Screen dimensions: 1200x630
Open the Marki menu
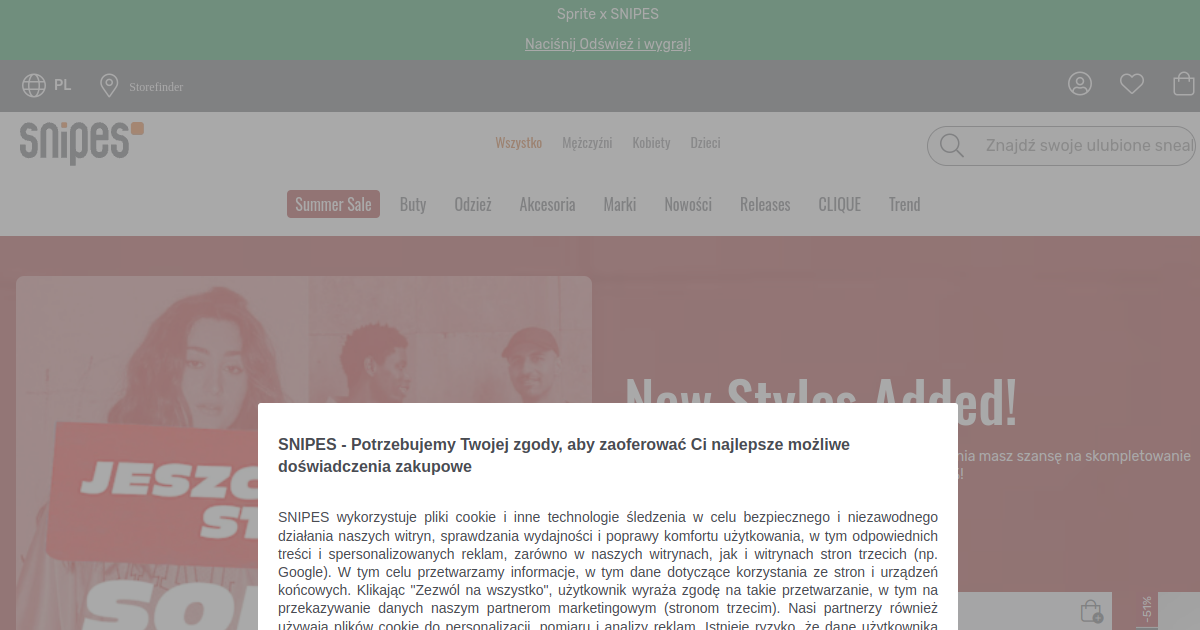point(620,204)
